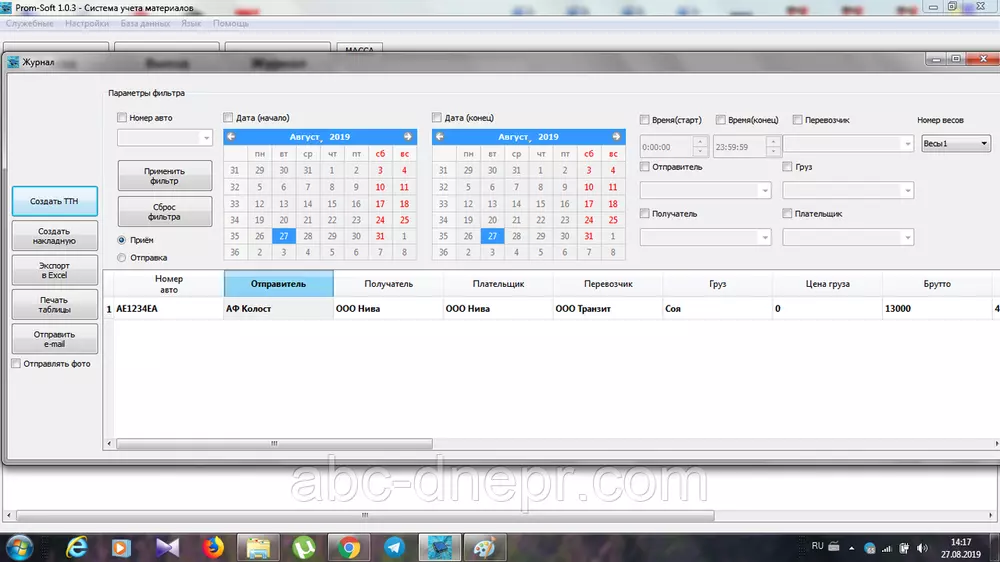The image size is (1000, 562).
Task: Open the База данных menu
Action: point(146,23)
